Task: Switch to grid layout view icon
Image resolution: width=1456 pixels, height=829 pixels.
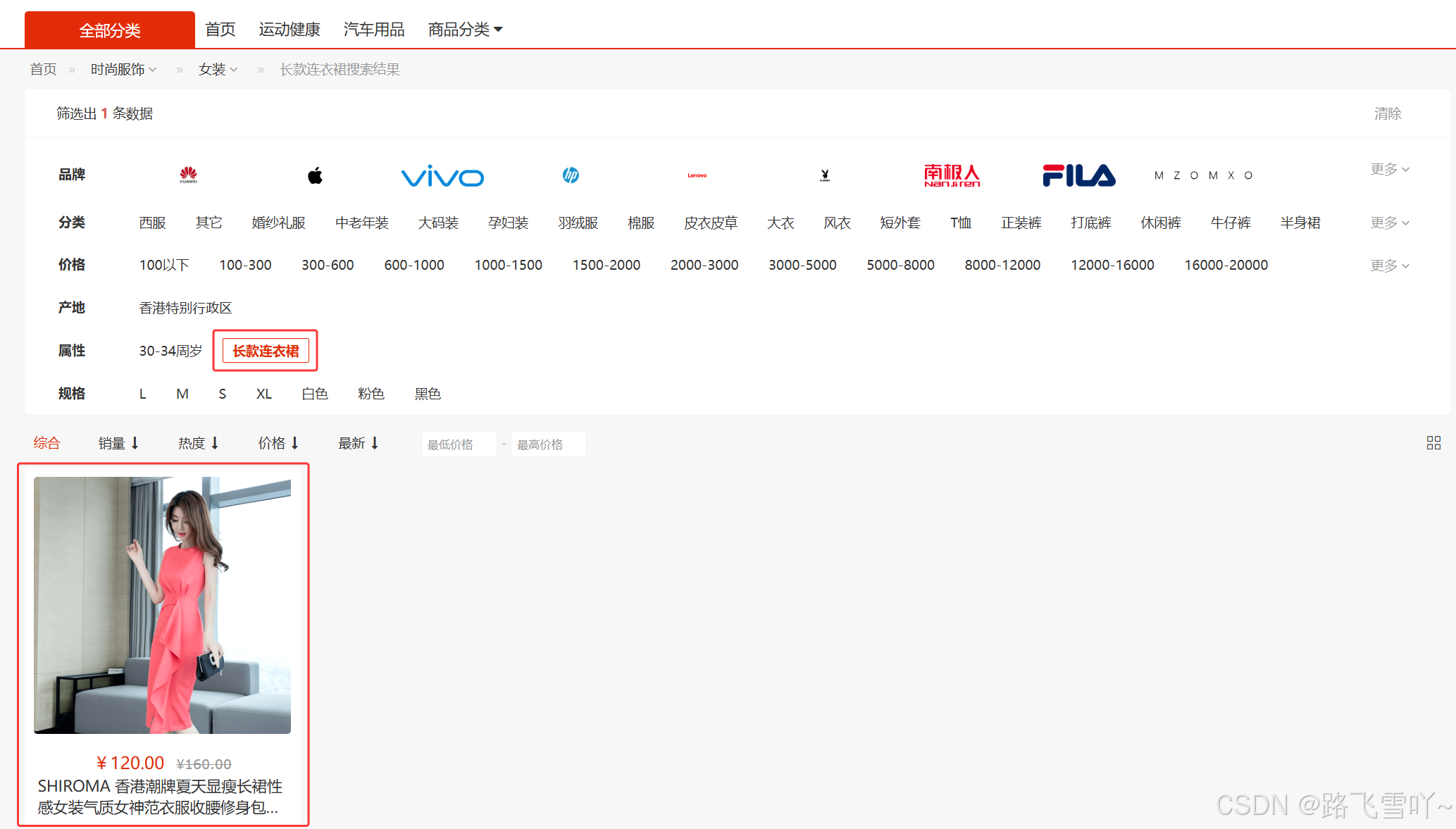Action: click(x=1433, y=443)
